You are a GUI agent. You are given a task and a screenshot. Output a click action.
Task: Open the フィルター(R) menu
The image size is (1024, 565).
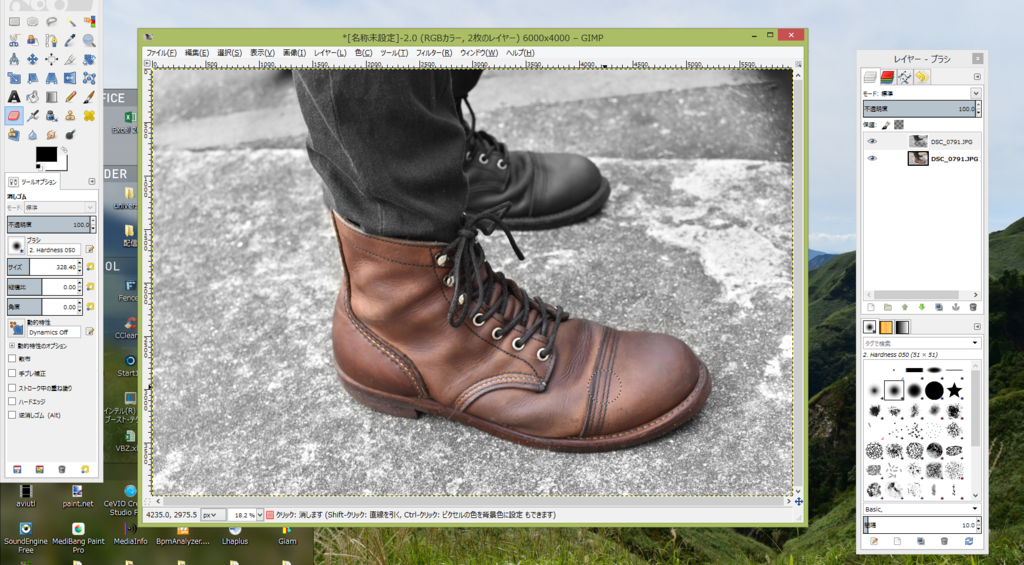(434, 53)
